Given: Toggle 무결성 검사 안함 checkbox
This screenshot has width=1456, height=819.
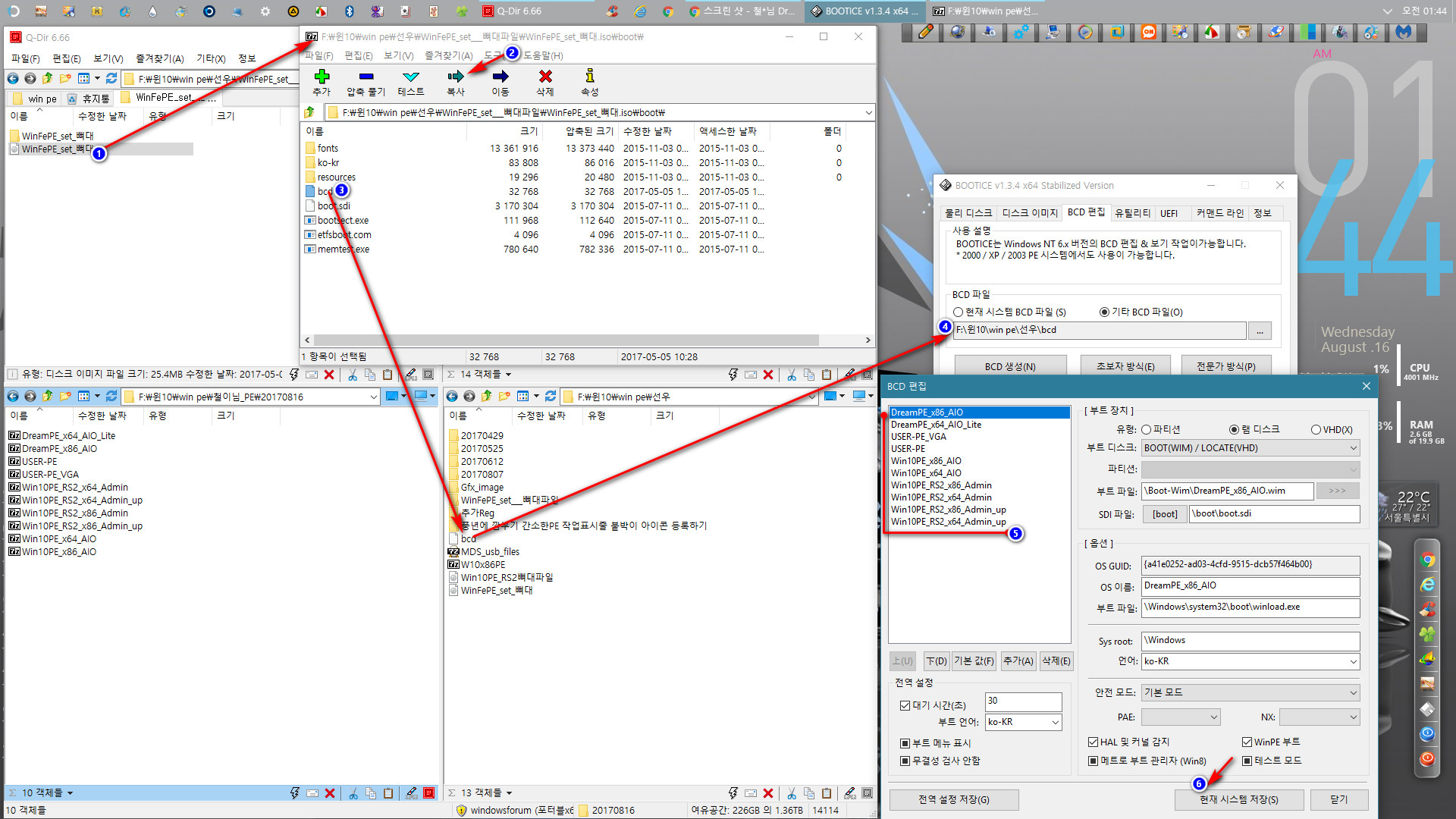Looking at the screenshot, I should (x=905, y=761).
